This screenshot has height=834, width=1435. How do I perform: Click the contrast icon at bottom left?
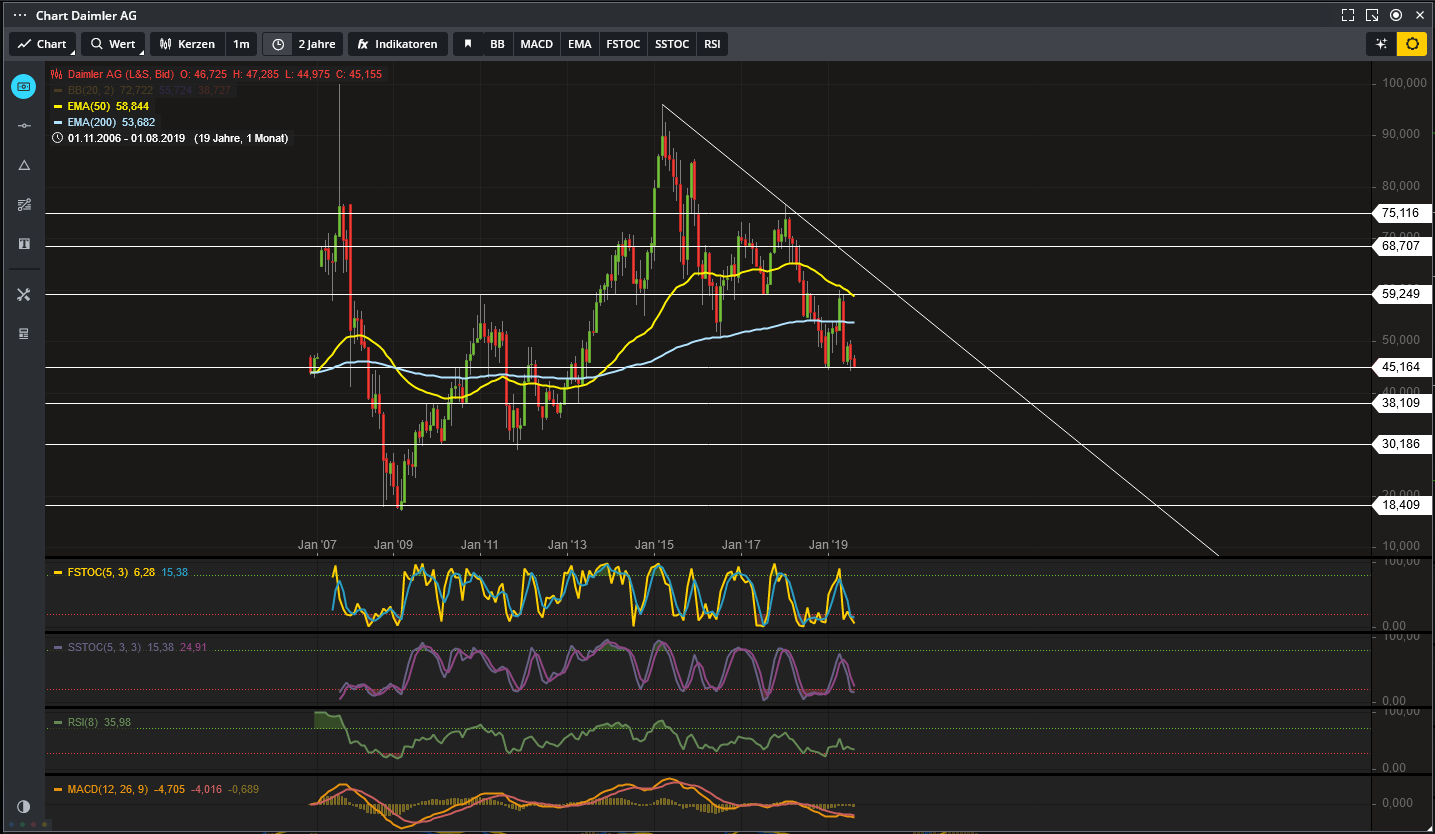click(24, 806)
